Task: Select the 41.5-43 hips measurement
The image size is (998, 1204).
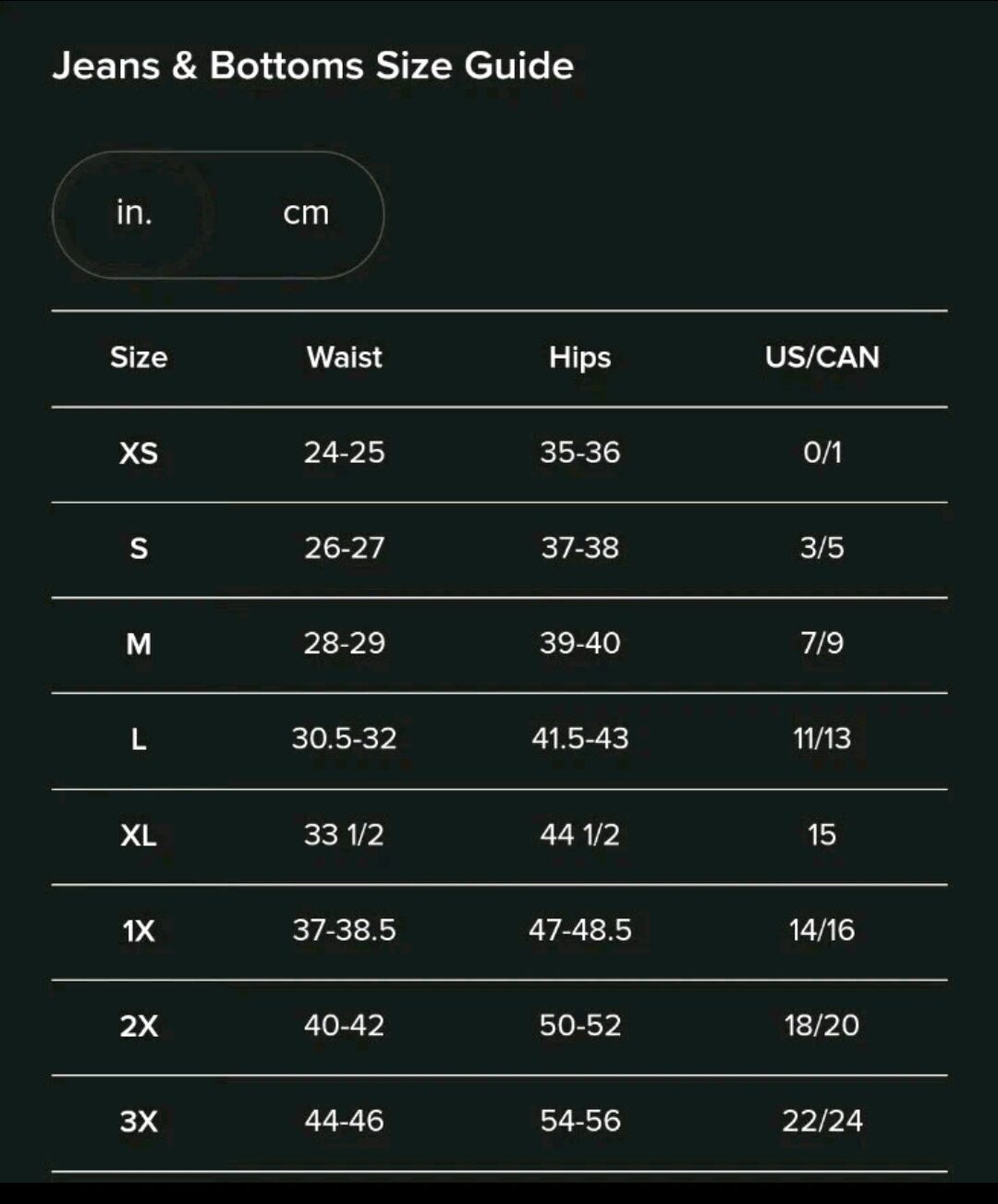Action: click(x=579, y=739)
